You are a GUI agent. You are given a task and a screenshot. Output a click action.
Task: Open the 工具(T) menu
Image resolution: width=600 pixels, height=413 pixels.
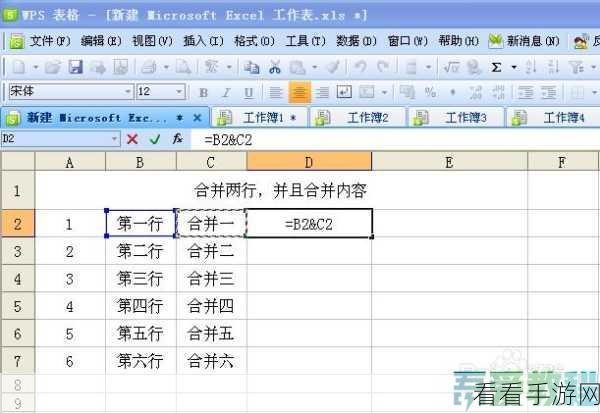tap(305, 41)
